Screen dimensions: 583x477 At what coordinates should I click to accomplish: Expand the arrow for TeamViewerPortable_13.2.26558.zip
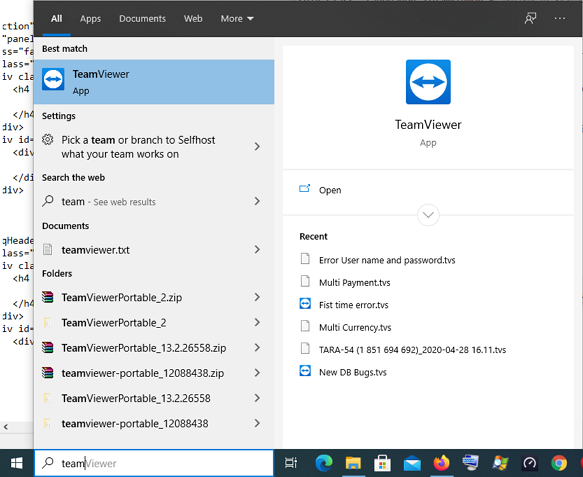pyautogui.click(x=257, y=348)
